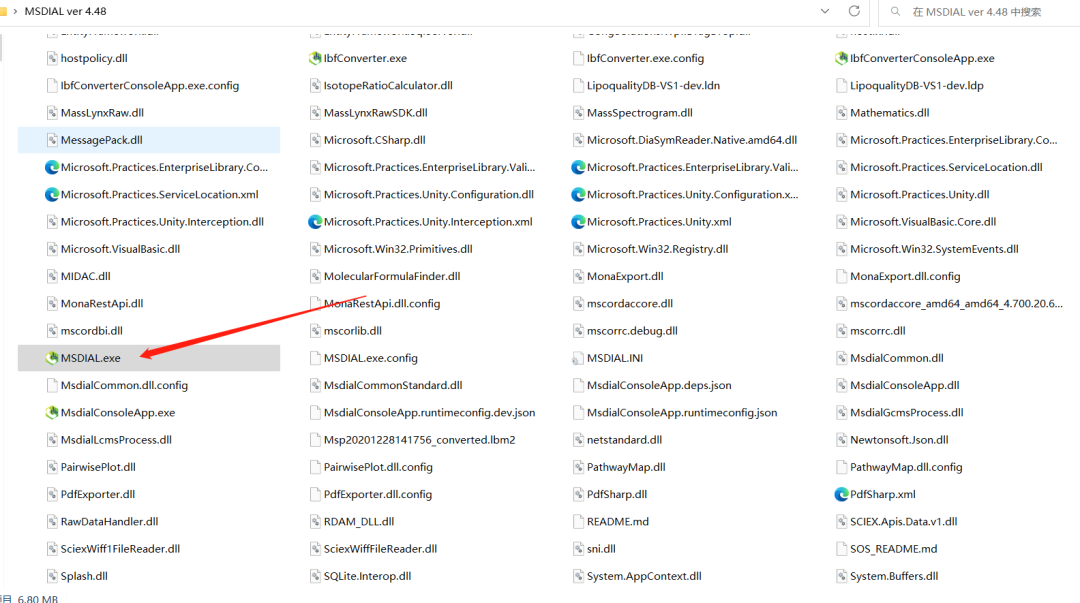Select LipoqualityDB-VS1-dev.ldp file name
Screen dimensions: 1080x603
(x=917, y=85)
